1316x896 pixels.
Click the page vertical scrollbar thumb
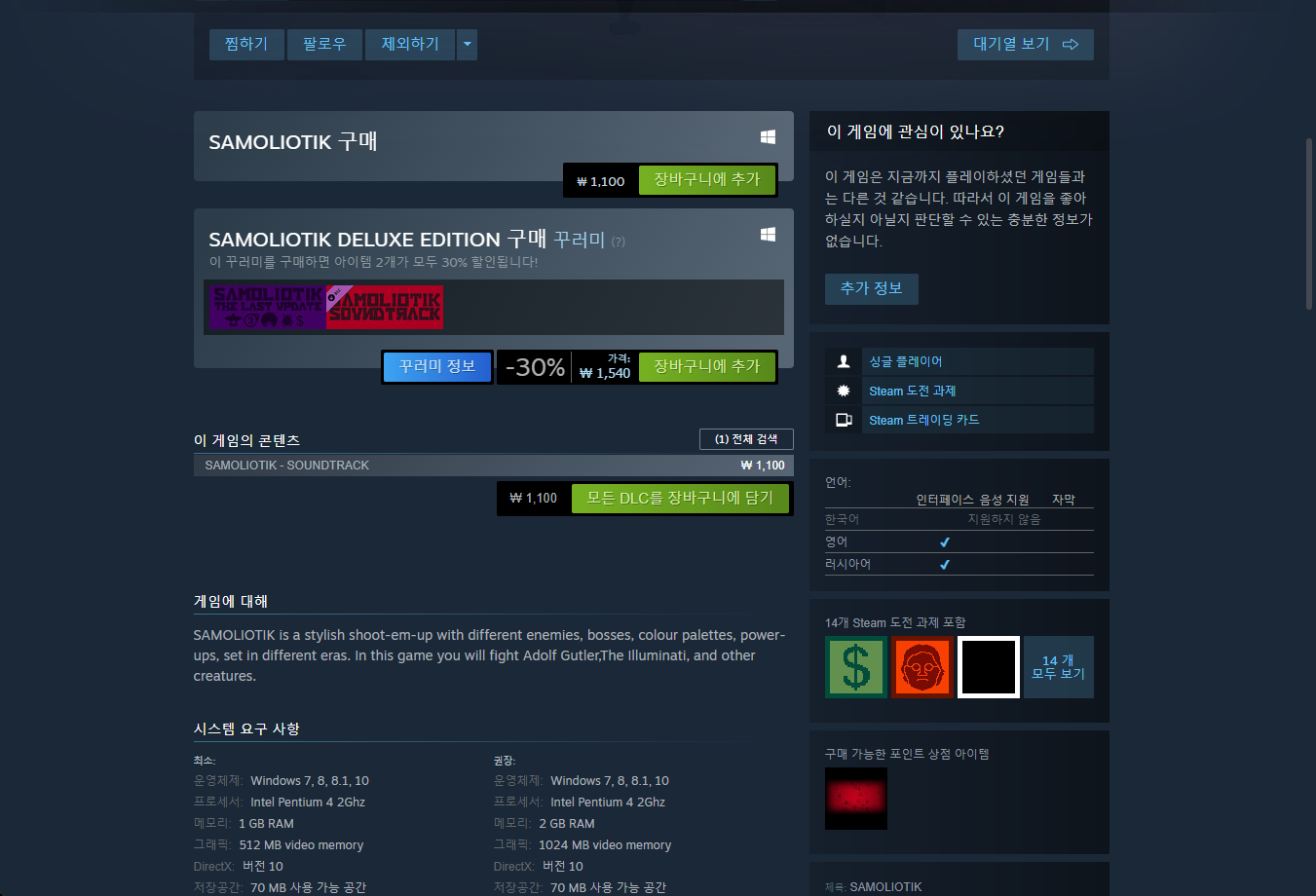(x=1309, y=224)
